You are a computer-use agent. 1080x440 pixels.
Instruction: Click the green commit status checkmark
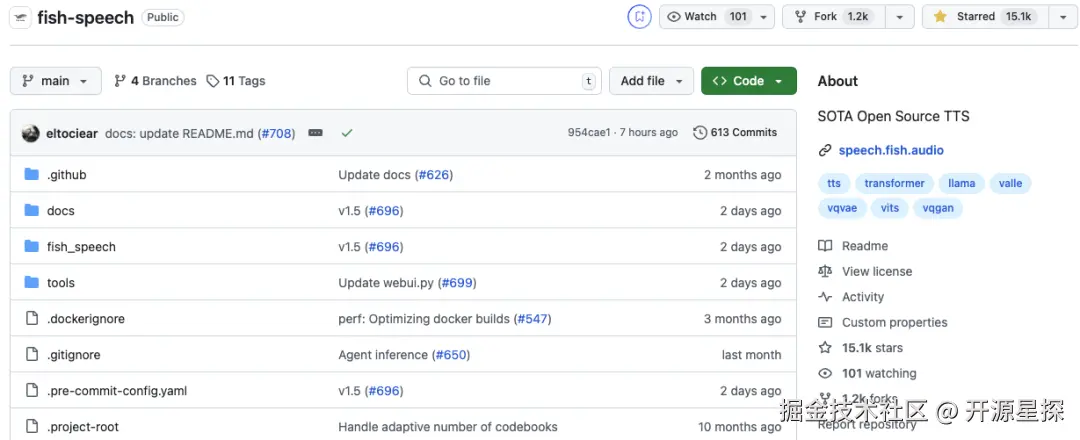point(347,133)
